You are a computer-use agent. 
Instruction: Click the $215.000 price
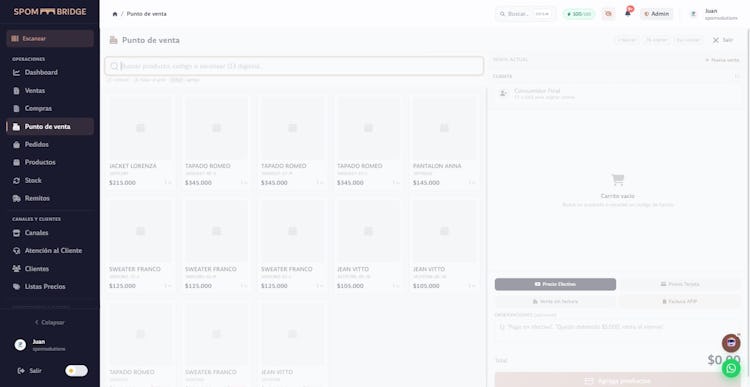tap(122, 183)
